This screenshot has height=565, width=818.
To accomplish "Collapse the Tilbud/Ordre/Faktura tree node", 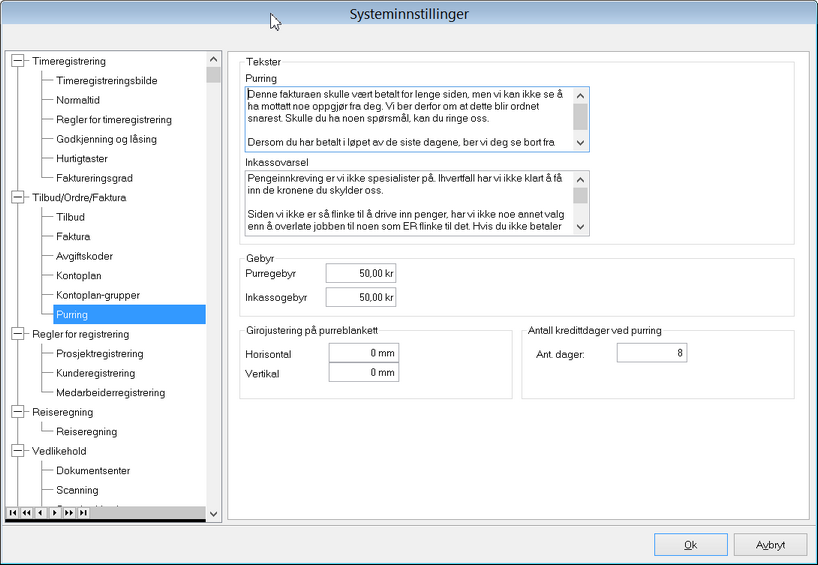I will click(x=18, y=197).
